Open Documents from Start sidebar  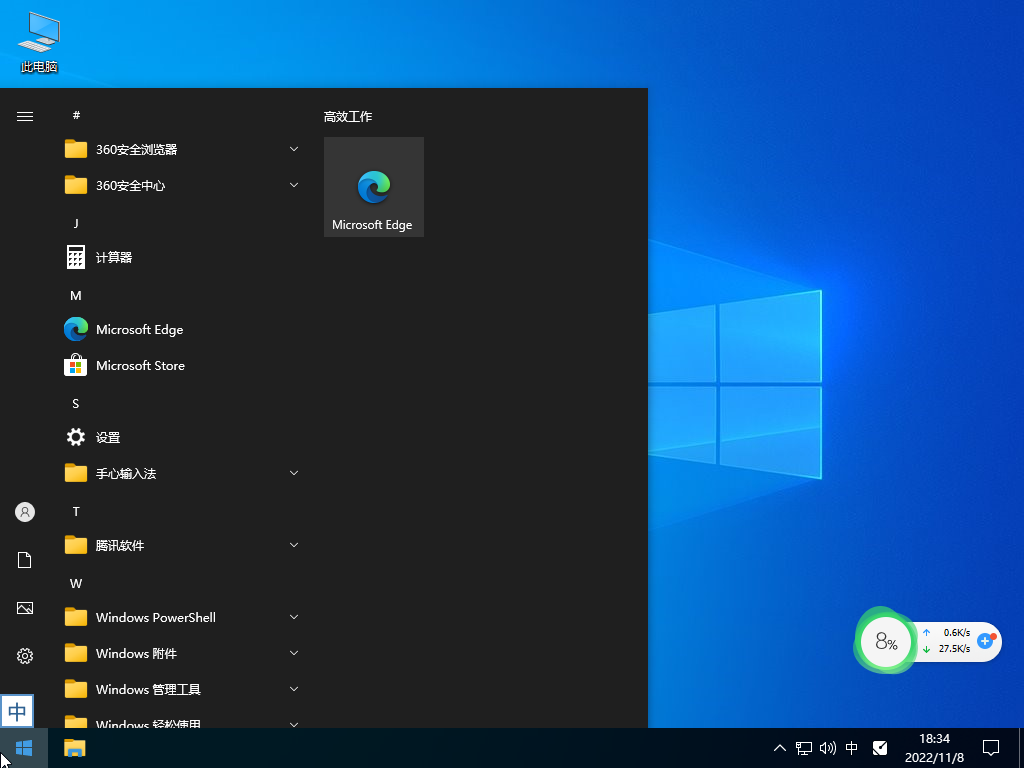click(x=25, y=560)
